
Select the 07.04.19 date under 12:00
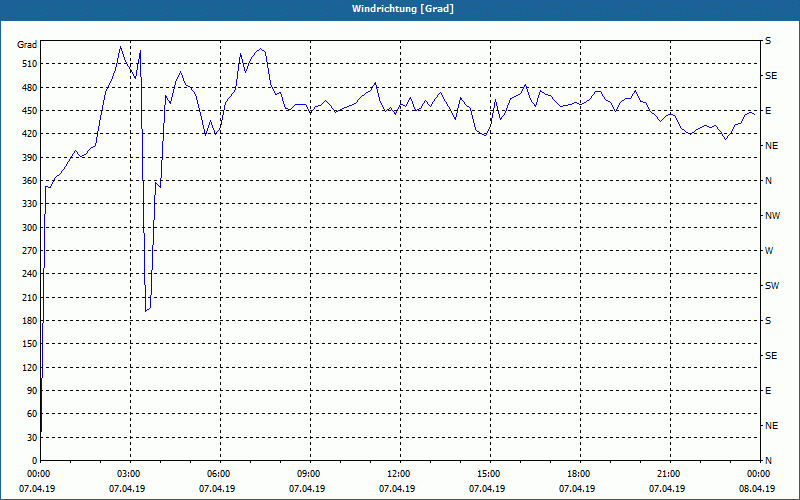(x=397, y=489)
